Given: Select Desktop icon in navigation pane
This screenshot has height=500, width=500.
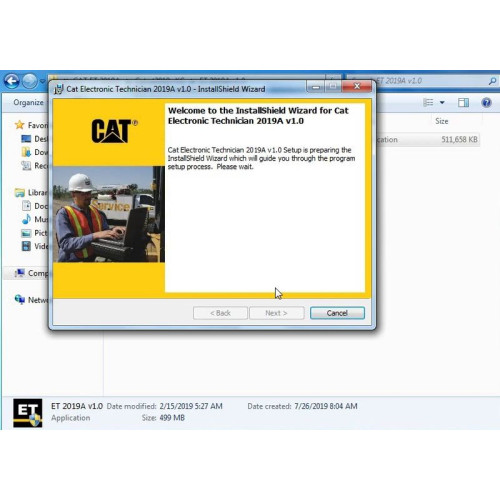Looking at the screenshot, I should [26, 139].
